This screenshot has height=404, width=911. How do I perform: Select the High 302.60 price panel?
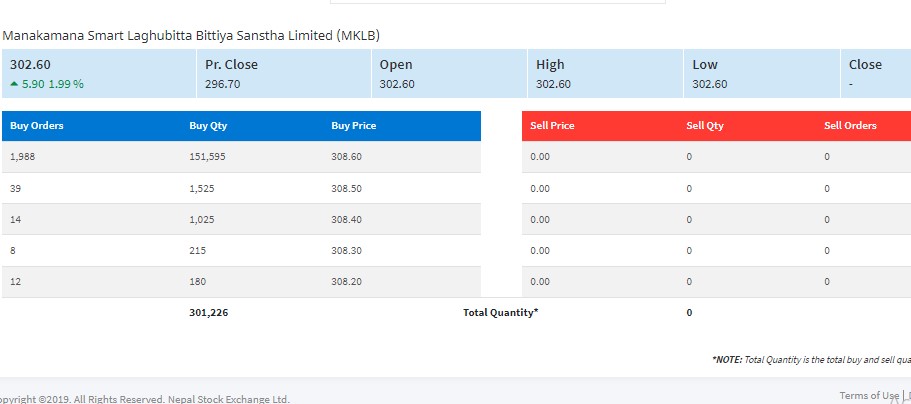pyautogui.click(x=604, y=74)
